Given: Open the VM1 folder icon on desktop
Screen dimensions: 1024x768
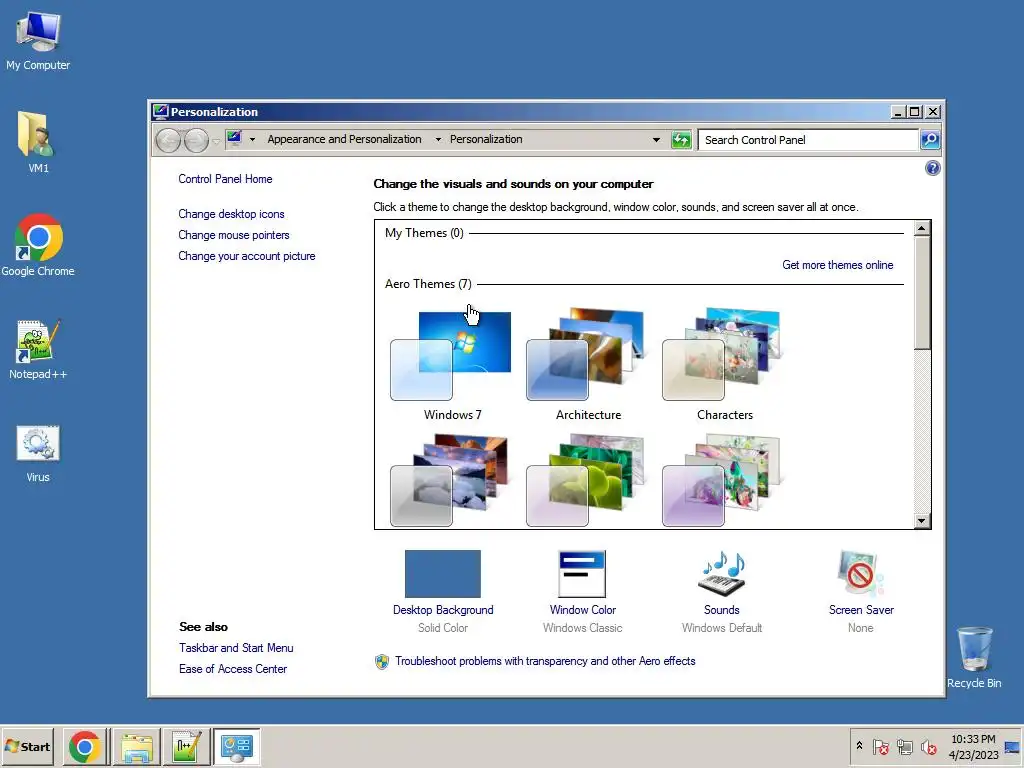Looking at the screenshot, I should point(38,142).
